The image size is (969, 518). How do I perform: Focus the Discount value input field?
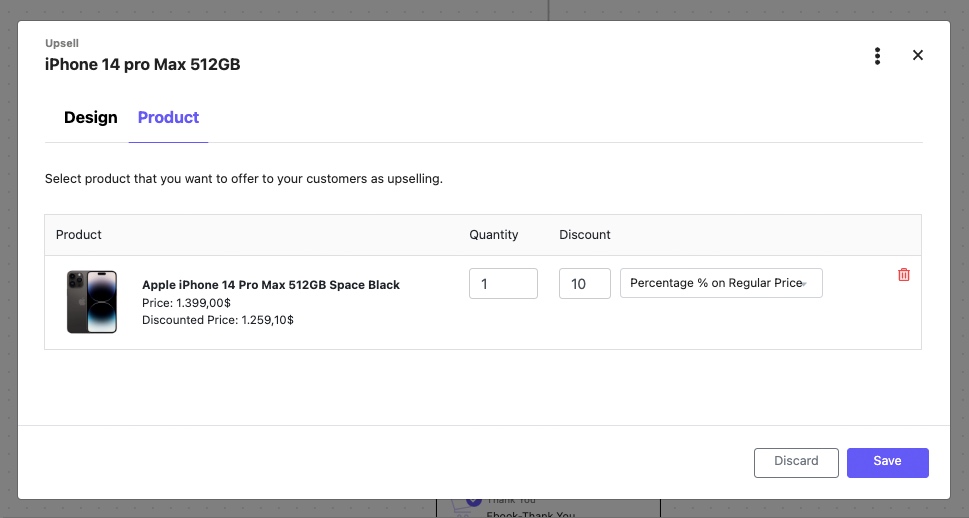(585, 284)
